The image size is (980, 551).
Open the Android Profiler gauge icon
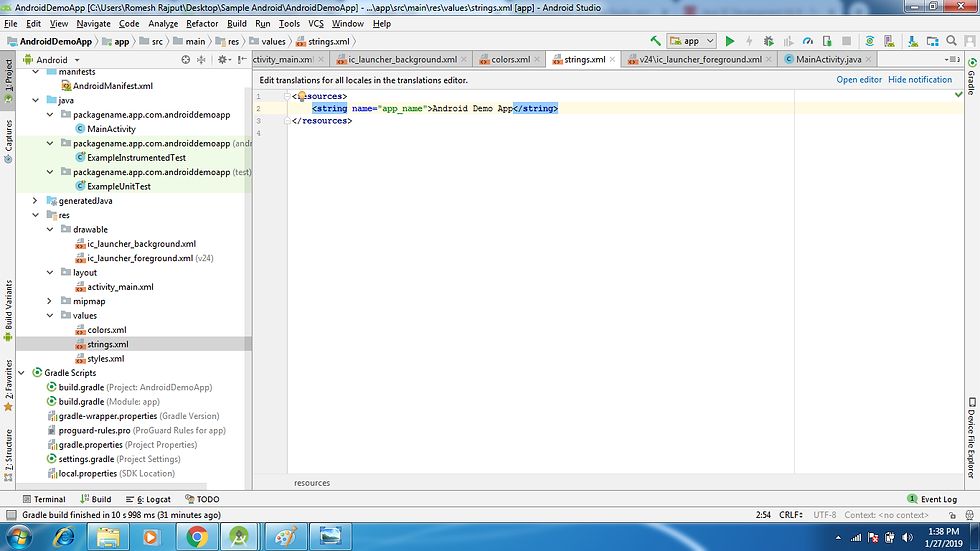[x=808, y=41]
